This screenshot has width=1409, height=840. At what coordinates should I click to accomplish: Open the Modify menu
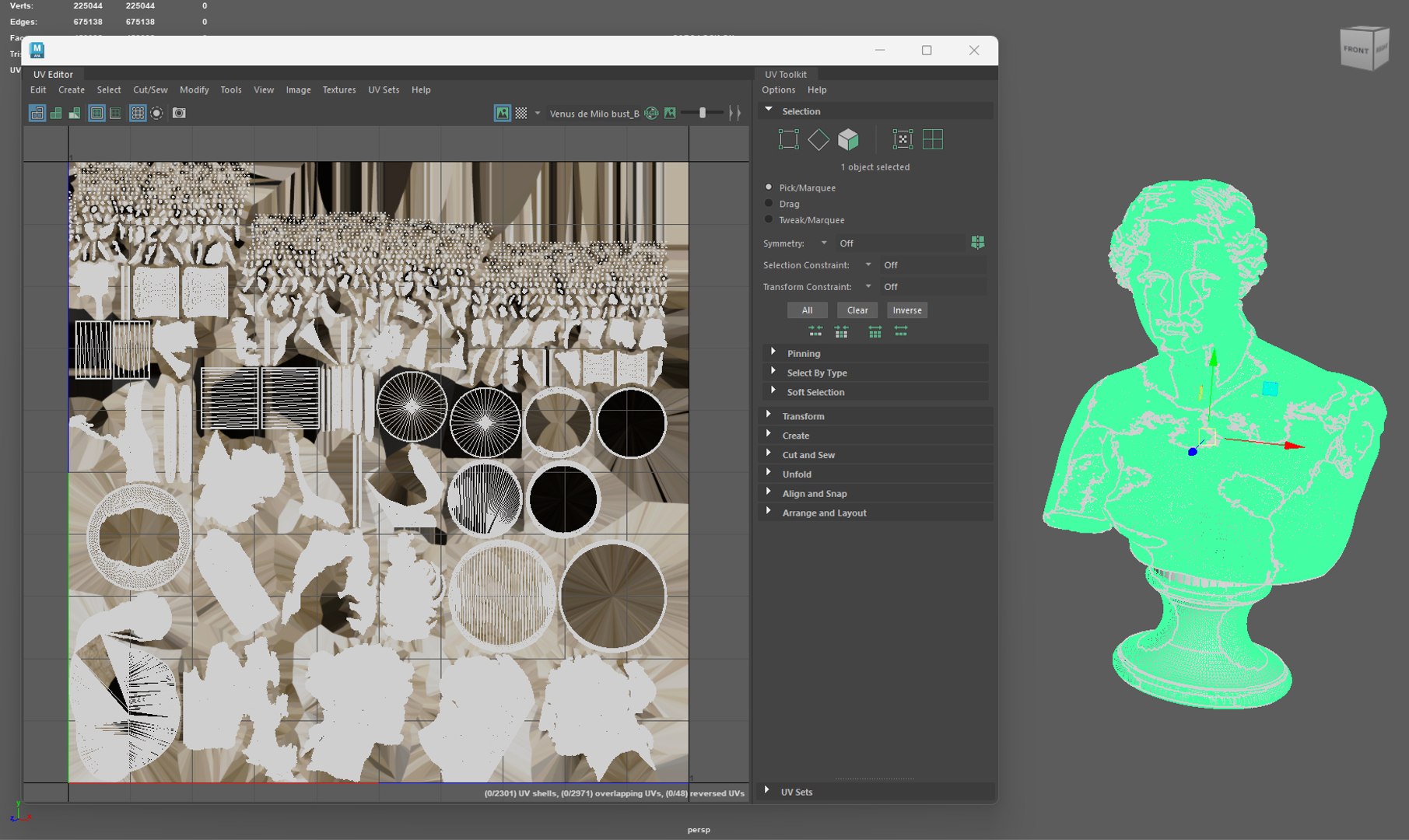[195, 90]
